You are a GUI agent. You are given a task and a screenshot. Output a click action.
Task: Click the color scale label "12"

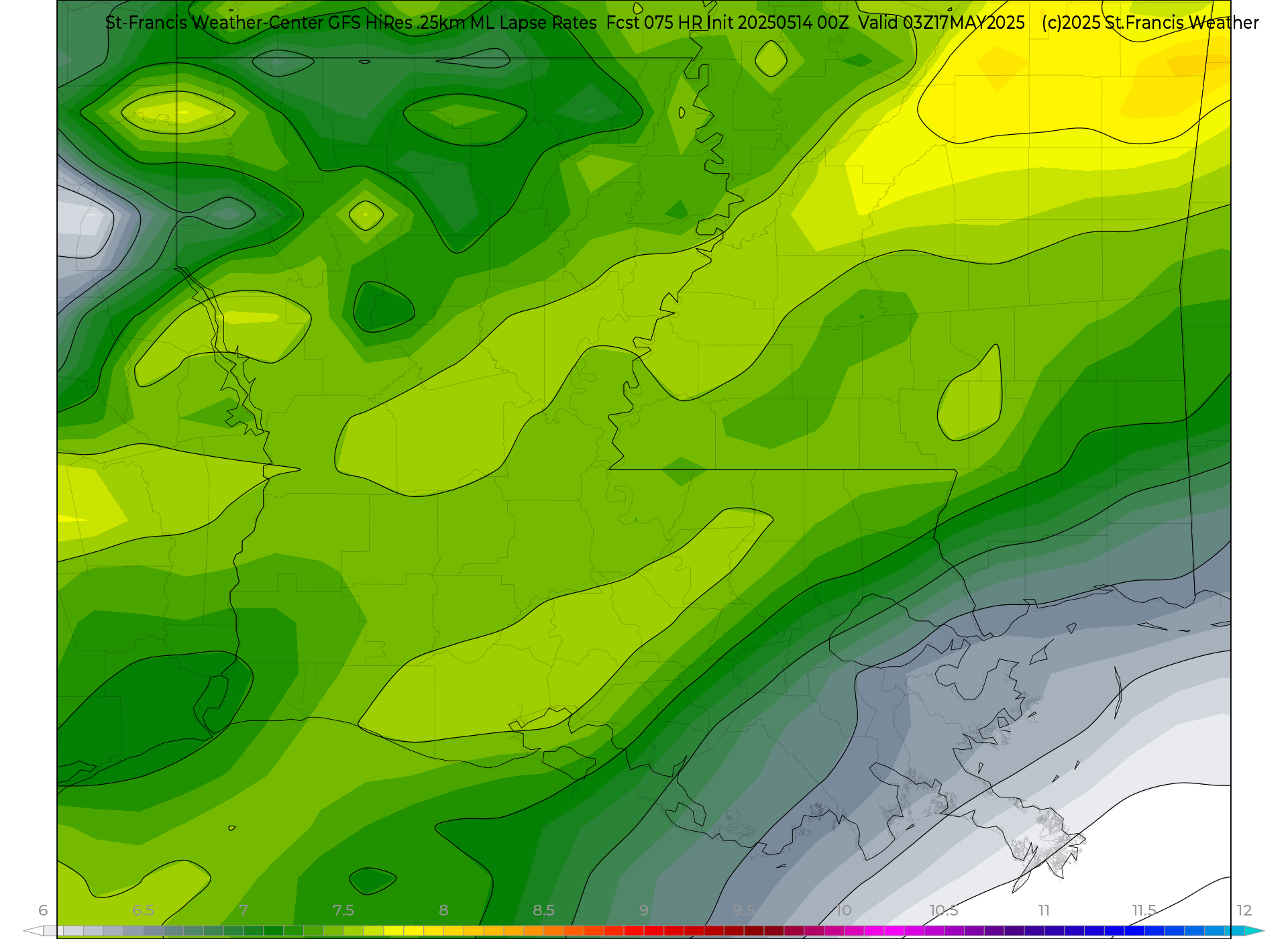coord(1244,910)
